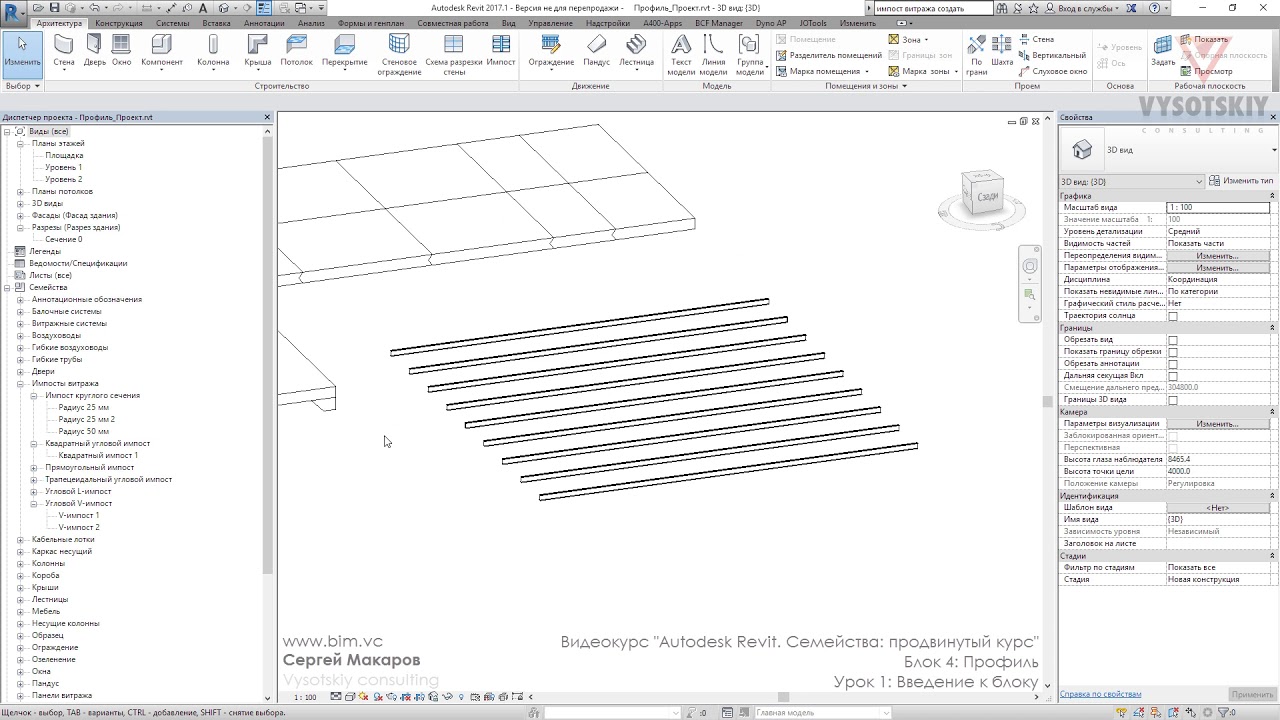This screenshot has height=720, width=1280.
Task: Click the Текст модели tool
Action: click(x=681, y=55)
